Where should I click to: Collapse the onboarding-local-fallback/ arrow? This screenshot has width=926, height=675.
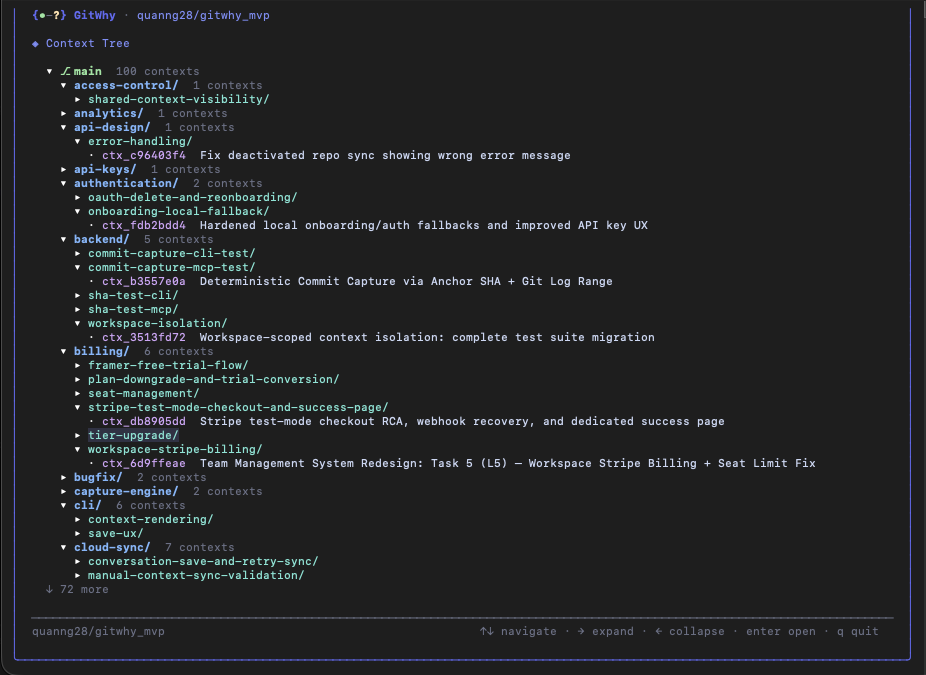[x=78, y=211]
